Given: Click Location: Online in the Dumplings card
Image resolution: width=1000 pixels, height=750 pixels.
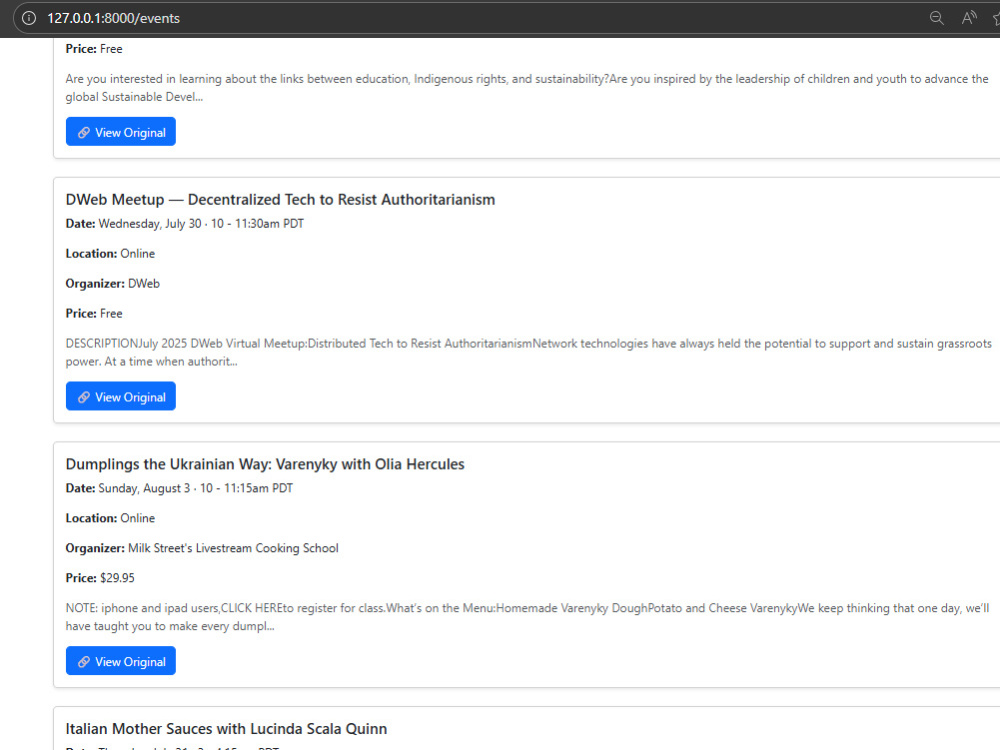Looking at the screenshot, I should tap(110, 518).
